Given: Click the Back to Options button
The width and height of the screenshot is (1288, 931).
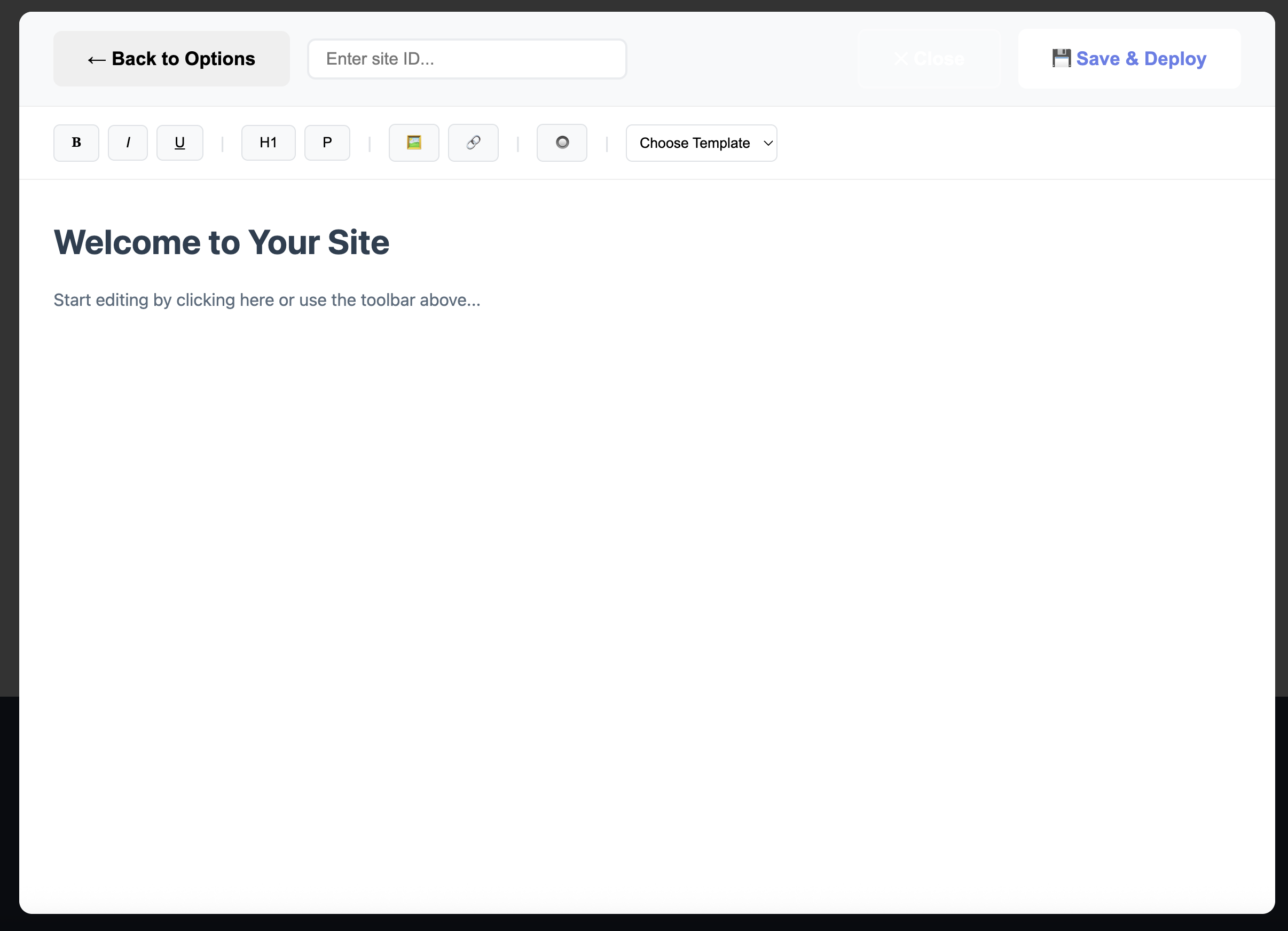Looking at the screenshot, I should tap(171, 59).
